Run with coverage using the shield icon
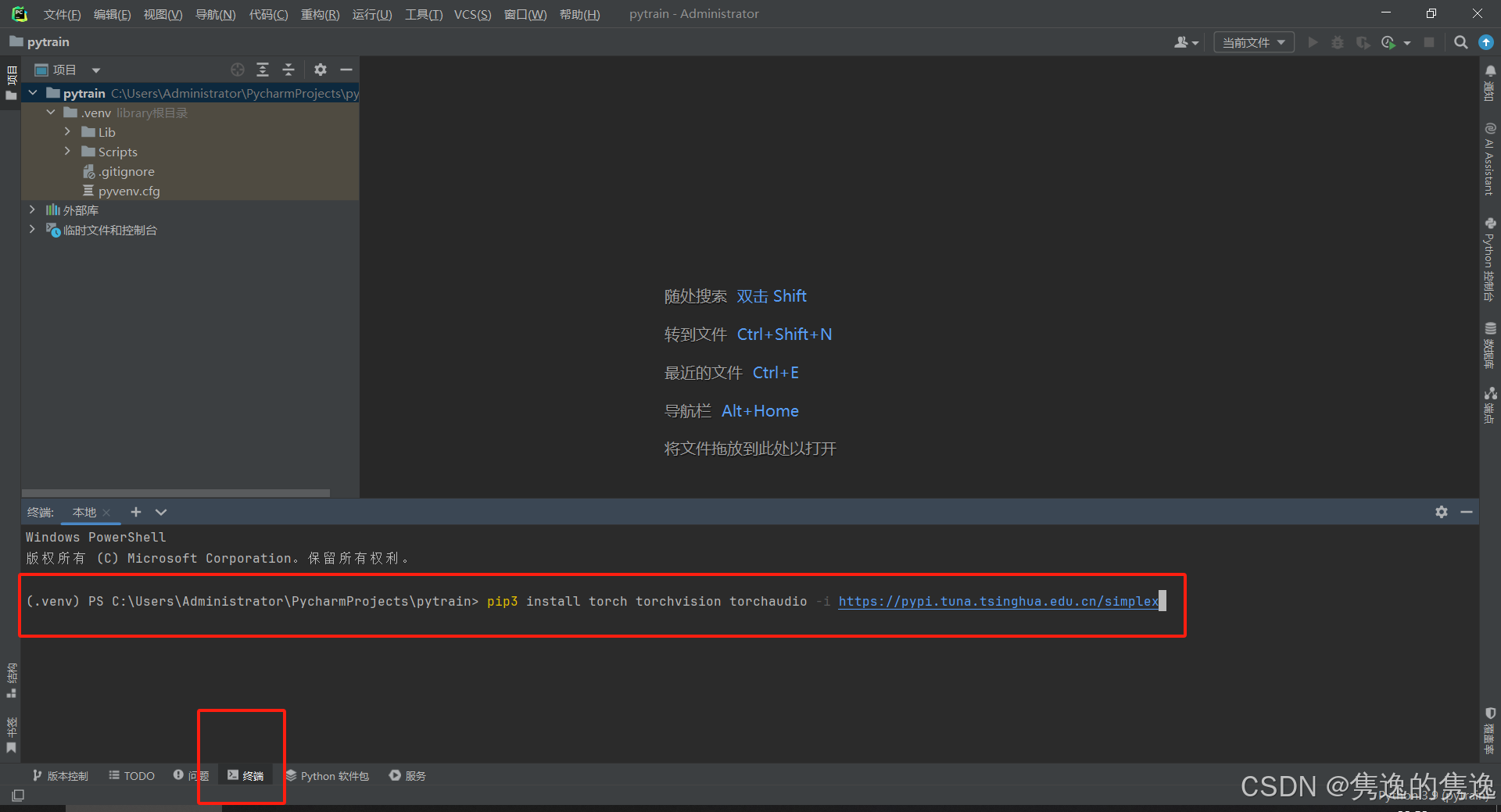1501x812 pixels. pos(1363,42)
